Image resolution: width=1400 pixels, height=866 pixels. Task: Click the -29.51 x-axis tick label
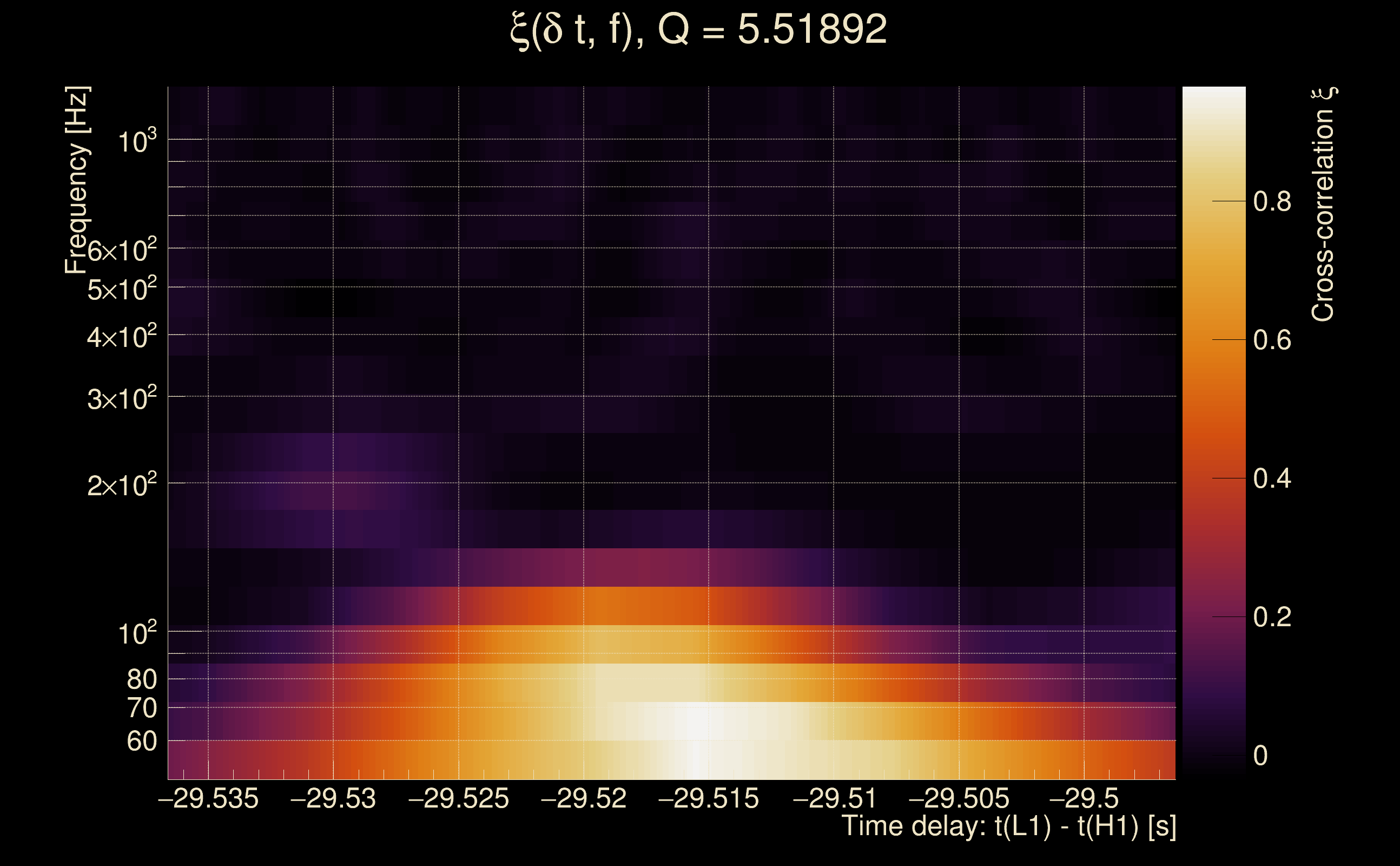click(834, 798)
